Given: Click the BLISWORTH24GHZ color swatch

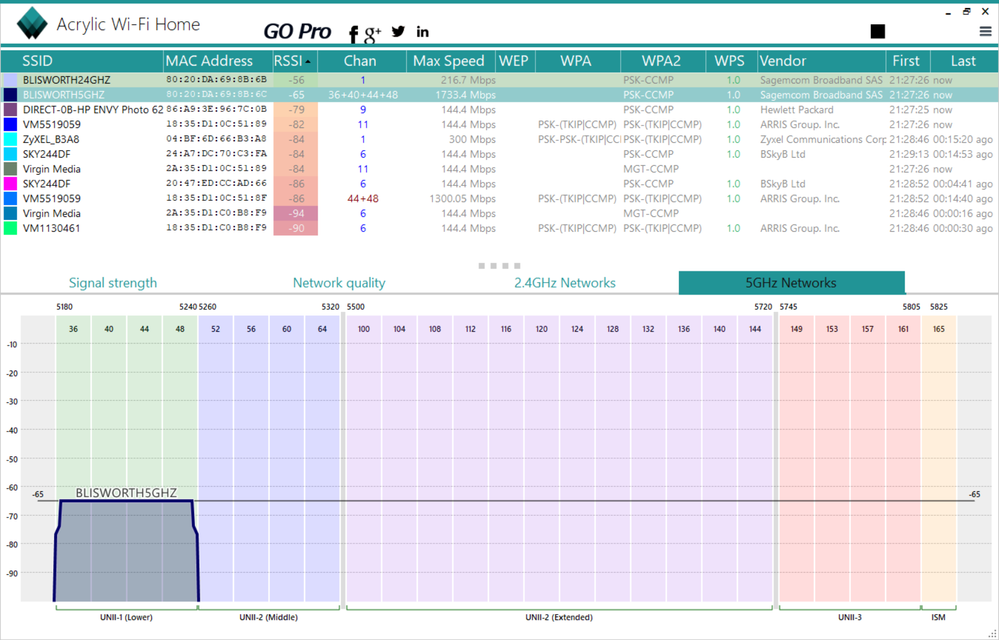Looking at the screenshot, I should tap(11, 79).
